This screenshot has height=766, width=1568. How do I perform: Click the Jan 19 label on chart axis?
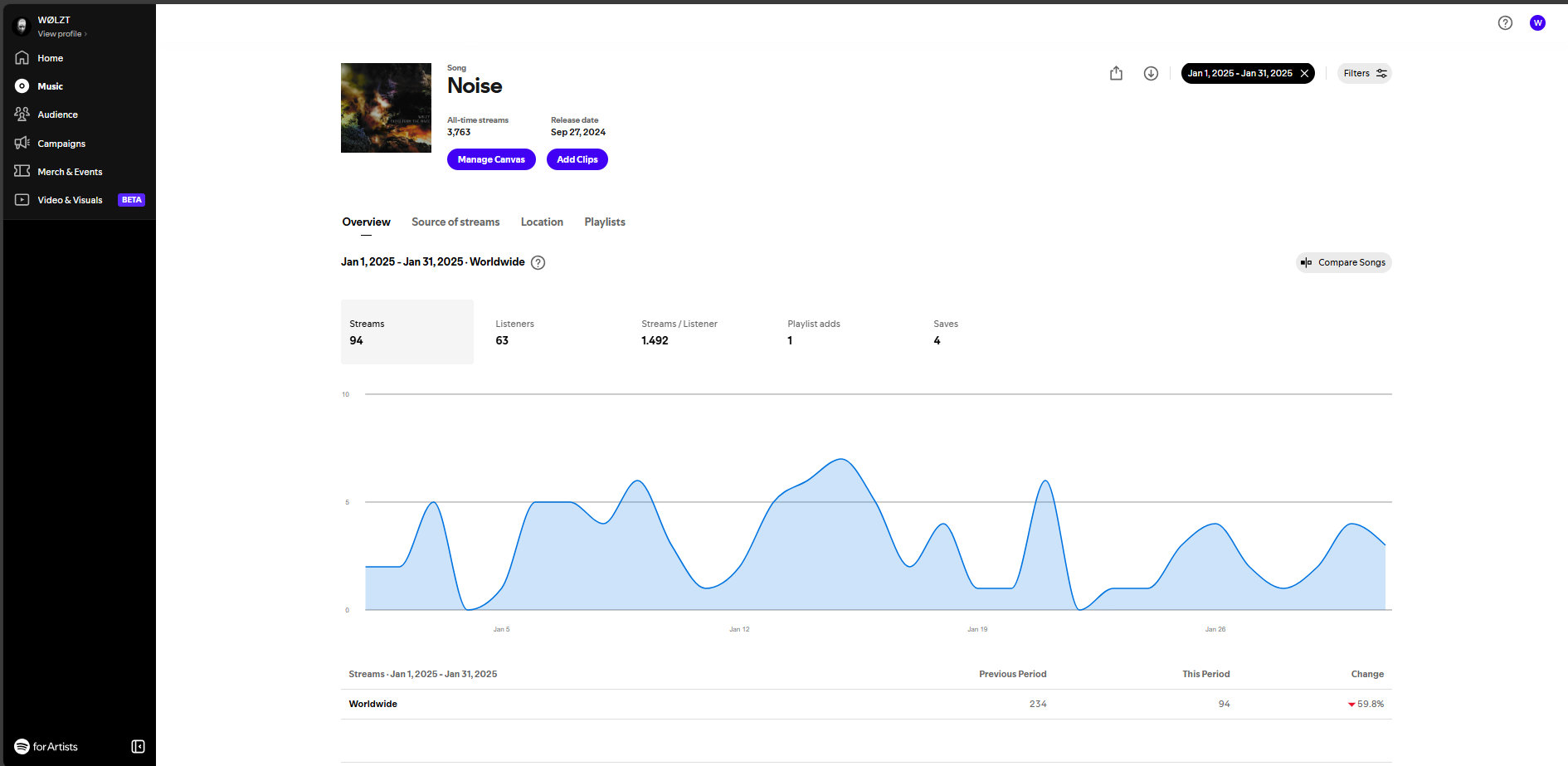pos(977,629)
